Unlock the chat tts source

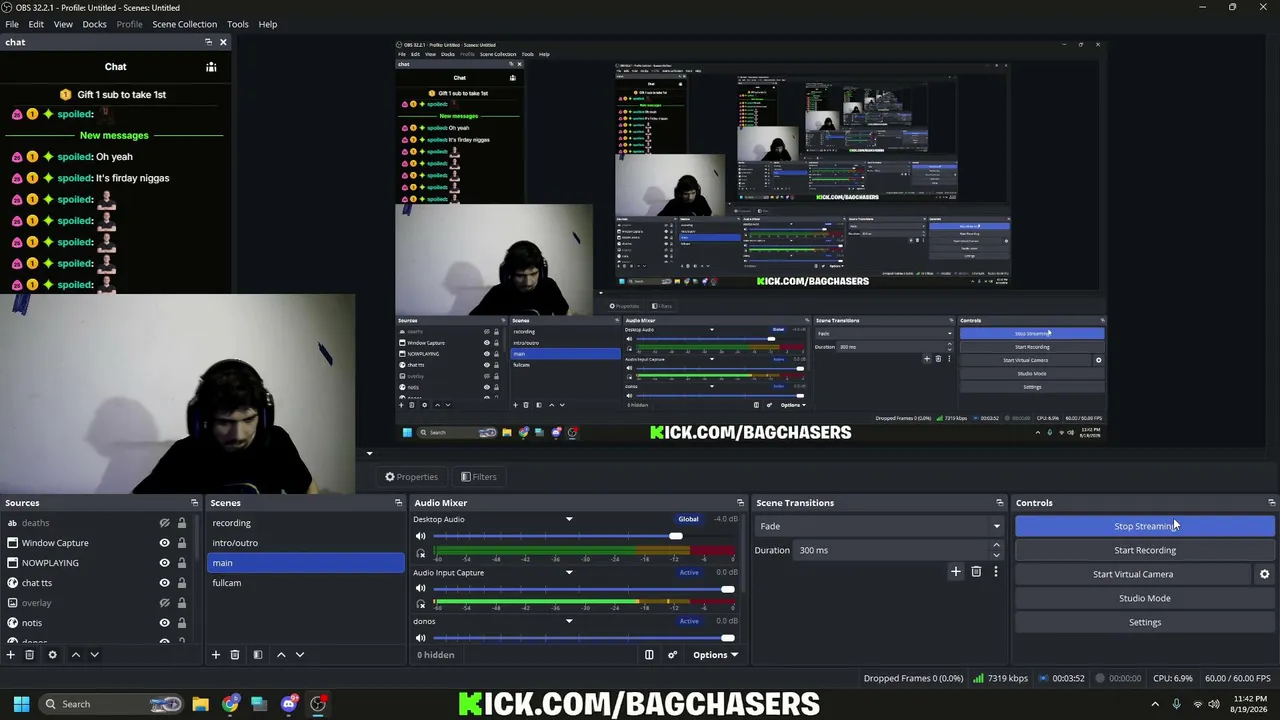click(x=181, y=583)
